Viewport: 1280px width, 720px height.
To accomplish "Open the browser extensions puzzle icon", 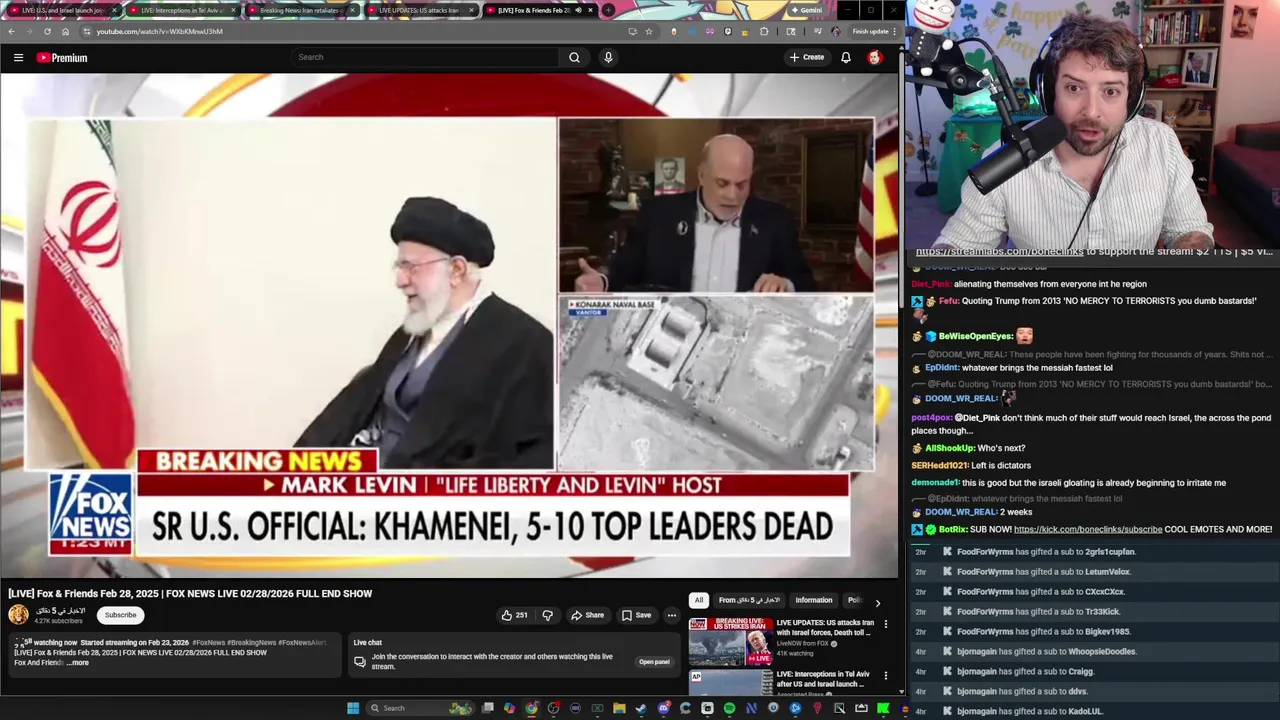I will coord(764,31).
